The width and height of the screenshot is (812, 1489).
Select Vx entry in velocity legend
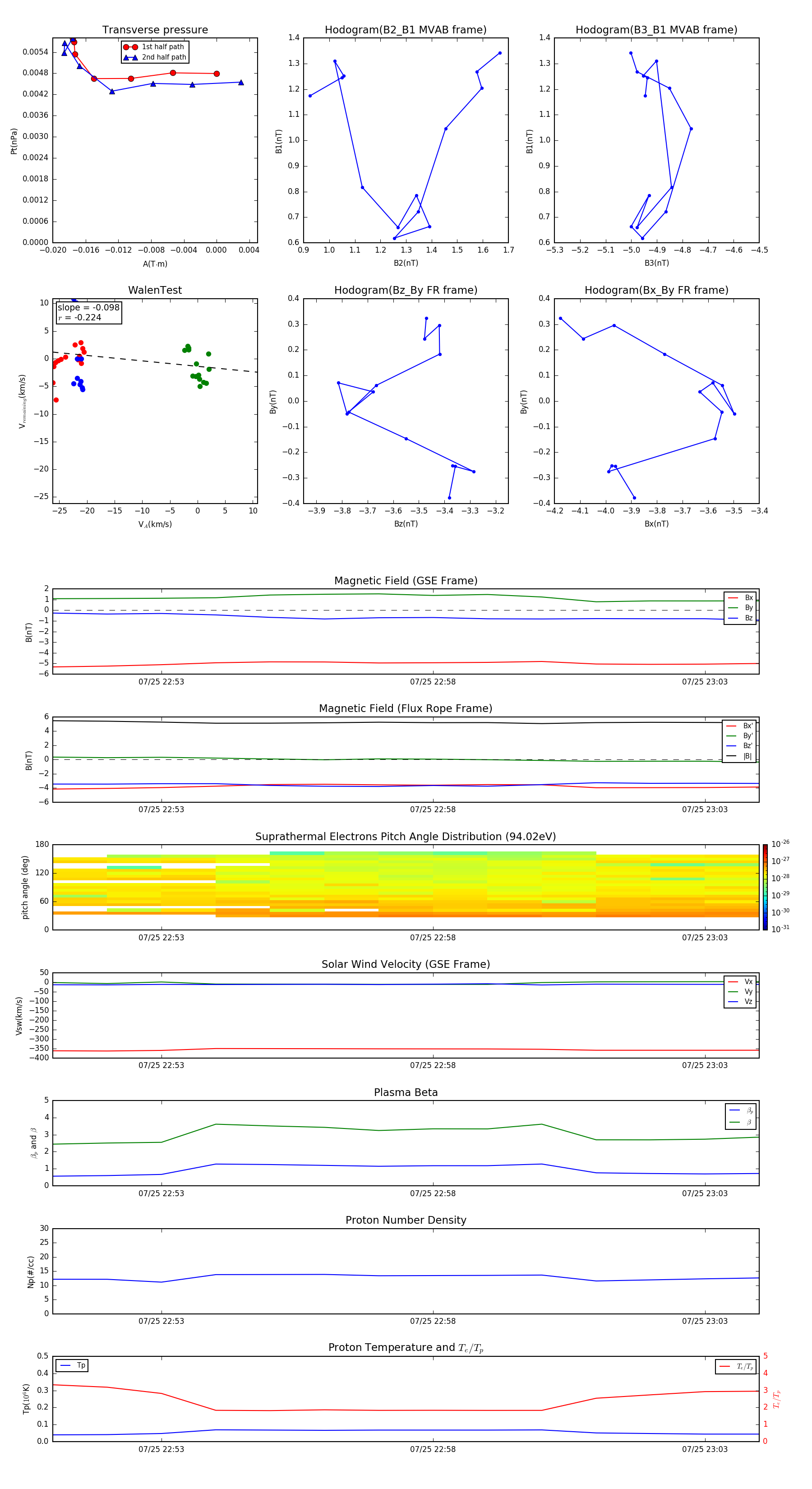point(740,981)
